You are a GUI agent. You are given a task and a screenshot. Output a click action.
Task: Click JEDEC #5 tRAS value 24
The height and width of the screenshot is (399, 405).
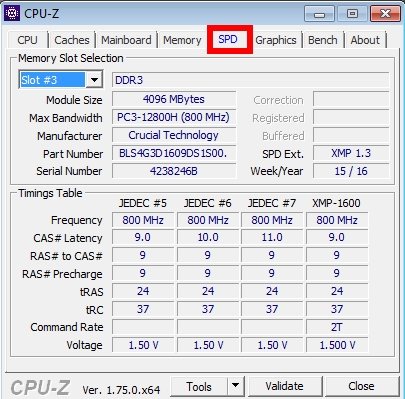(x=143, y=291)
